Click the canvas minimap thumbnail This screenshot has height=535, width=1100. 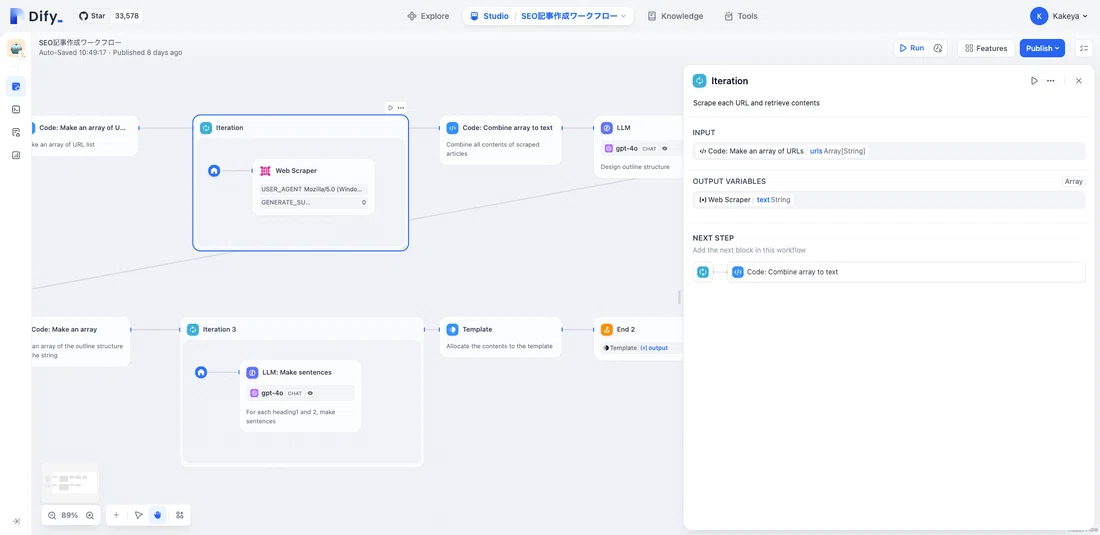(x=70, y=481)
